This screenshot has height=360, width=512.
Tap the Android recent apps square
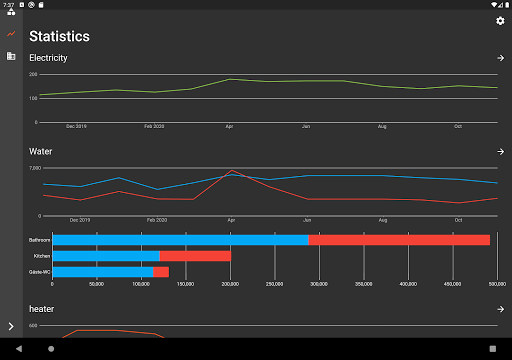(x=493, y=349)
